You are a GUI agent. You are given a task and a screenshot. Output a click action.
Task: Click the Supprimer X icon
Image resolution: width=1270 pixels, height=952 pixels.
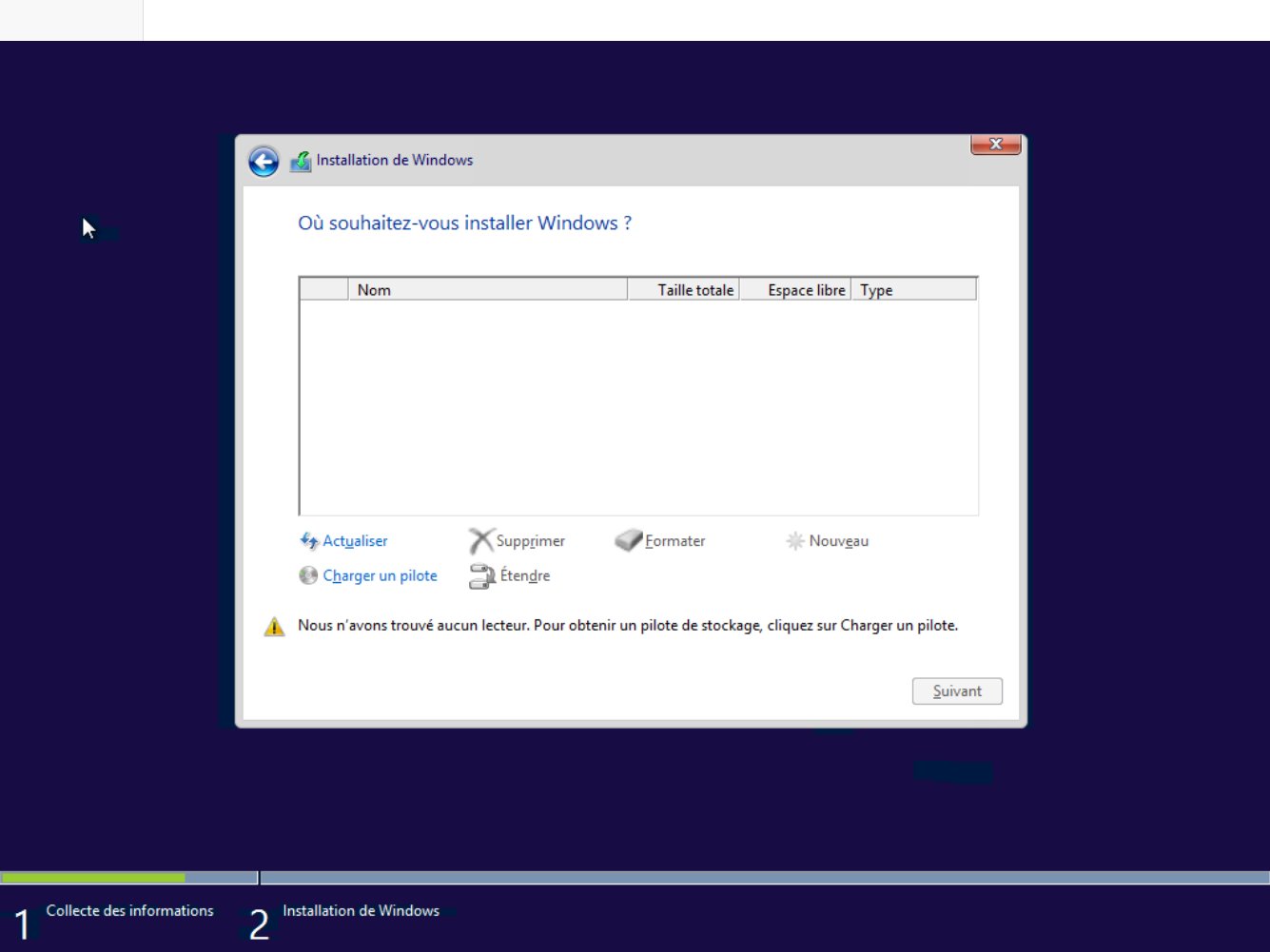(481, 541)
